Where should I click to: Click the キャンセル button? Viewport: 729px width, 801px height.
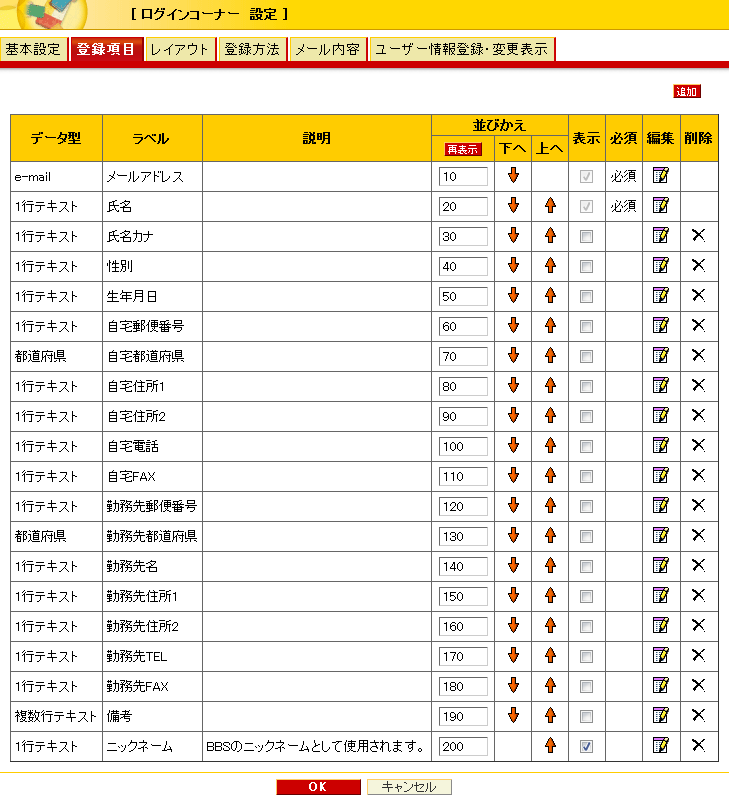(x=409, y=787)
